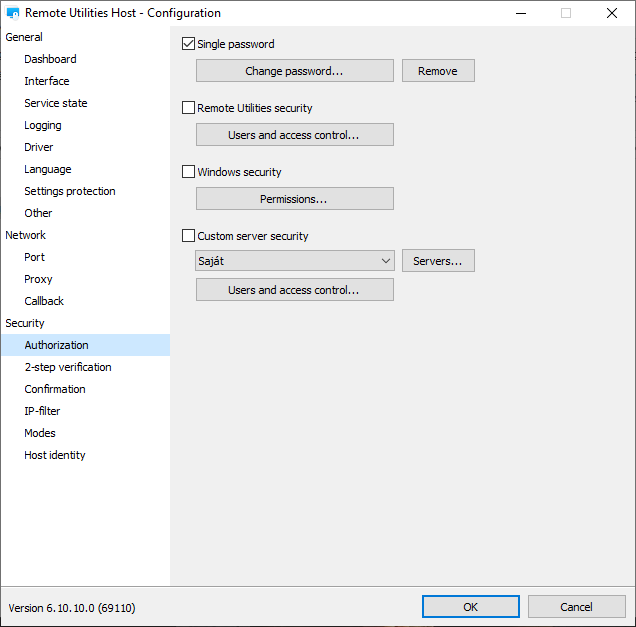The height and width of the screenshot is (627, 636).
Task: Select the Security category heading
Action: pos(25,323)
